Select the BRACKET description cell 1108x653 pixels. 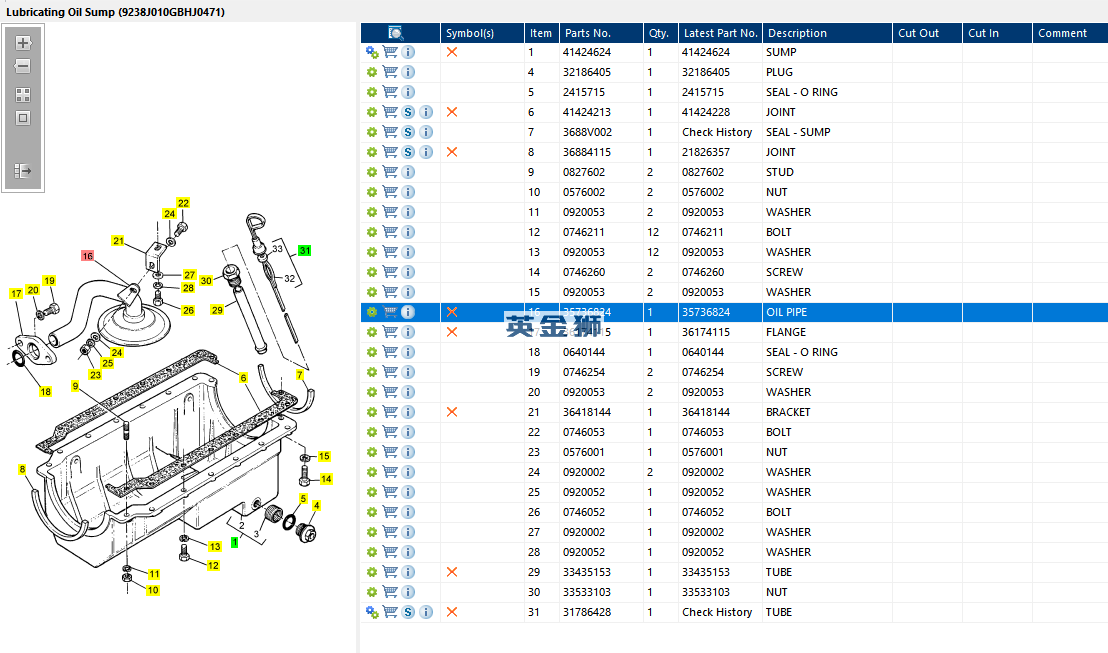coord(788,412)
